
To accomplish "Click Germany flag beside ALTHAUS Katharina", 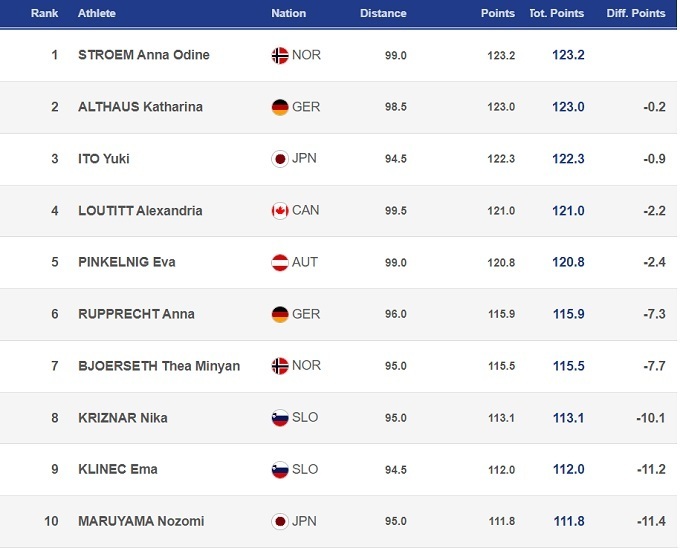I will click(280, 107).
